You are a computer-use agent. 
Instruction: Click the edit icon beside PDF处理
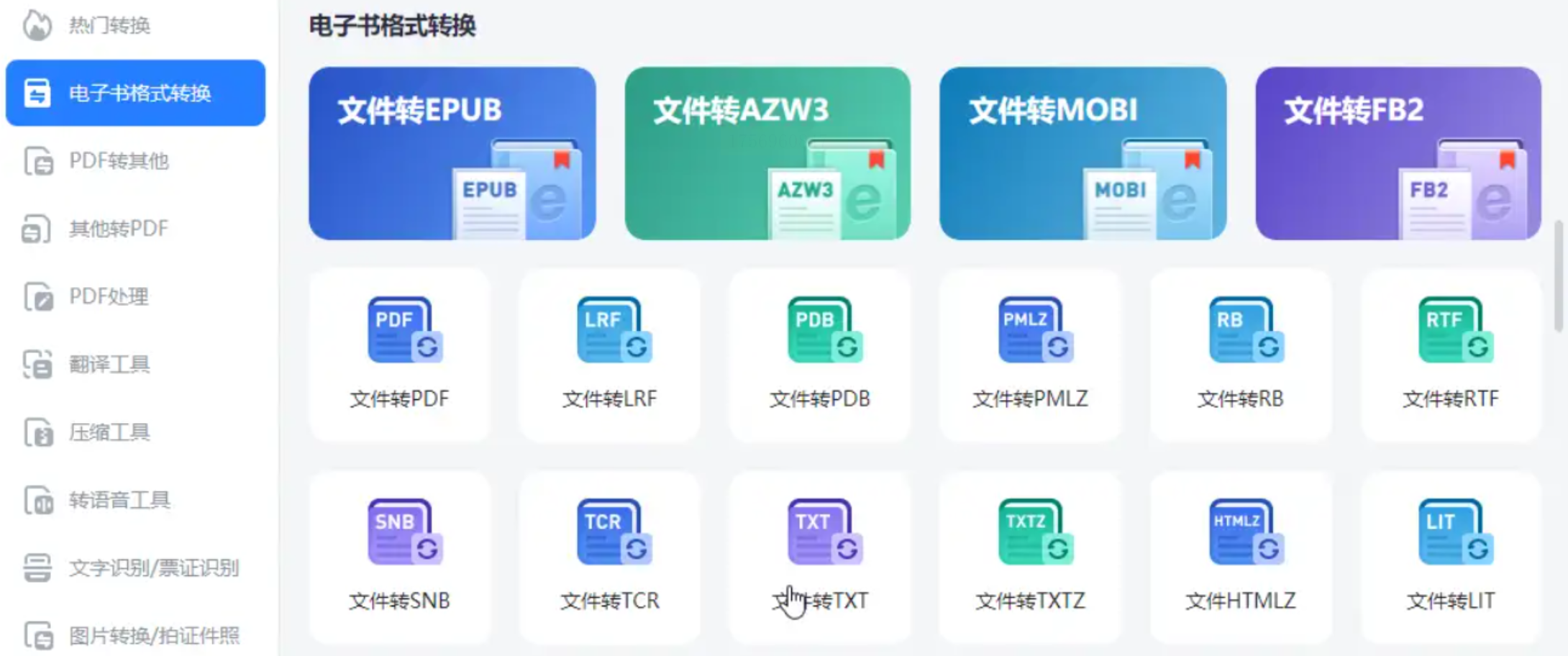(38, 296)
